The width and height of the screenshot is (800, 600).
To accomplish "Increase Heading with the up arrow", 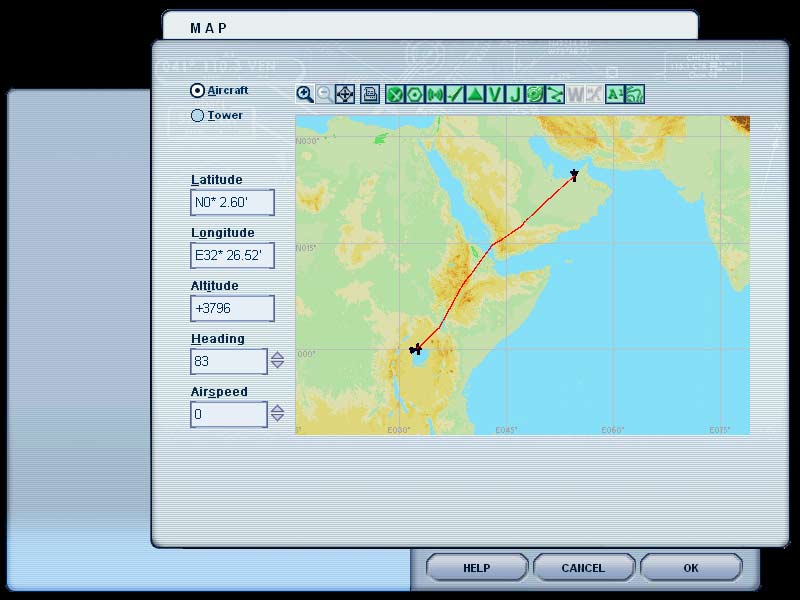I will point(277,355).
